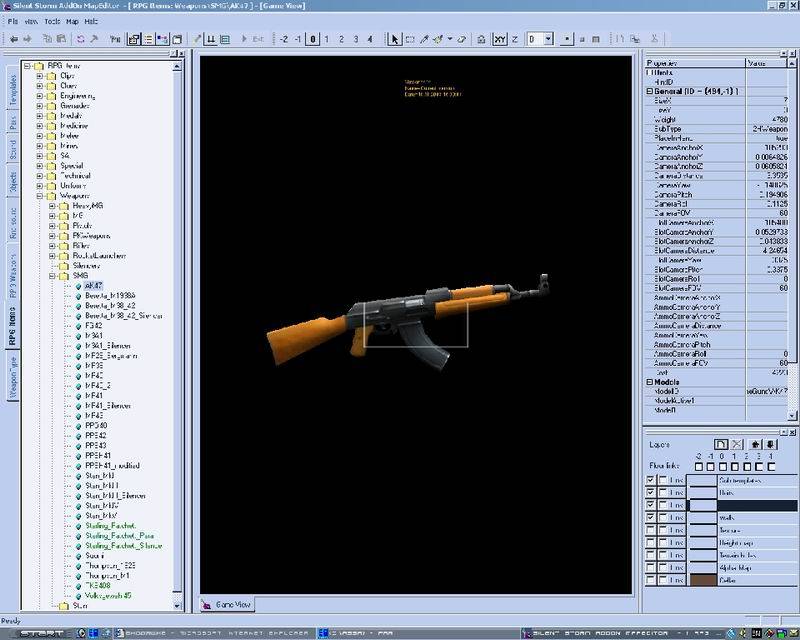Move layer down with the down arrow icon
800x640 pixels.
pyautogui.click(x=771, y=443)
